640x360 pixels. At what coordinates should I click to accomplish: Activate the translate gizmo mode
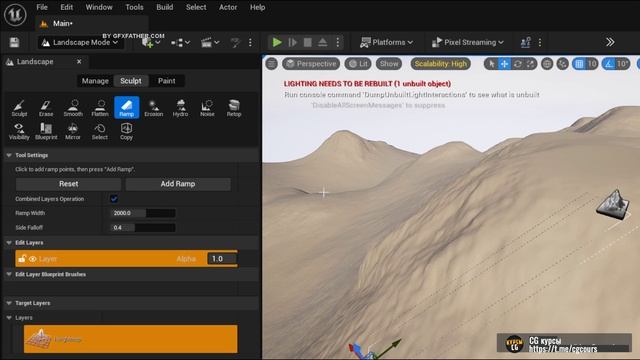pyautogui.click(x=504, y=64)
